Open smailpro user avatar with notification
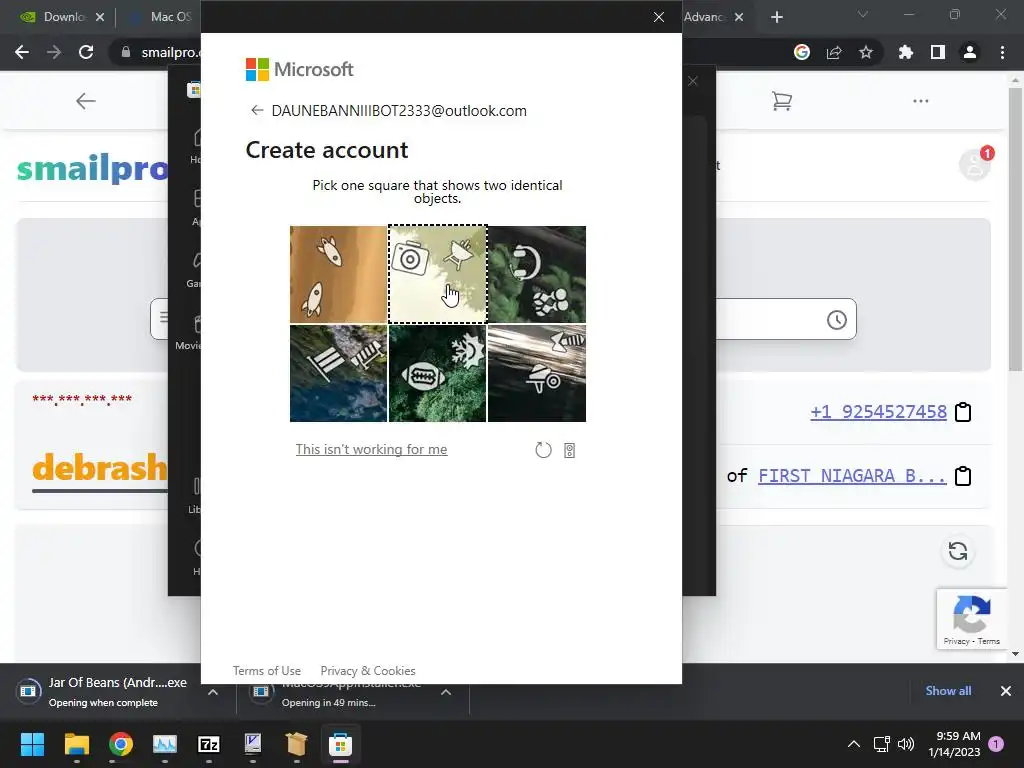Screen dimensions: 1024x768 click(975, 164)
